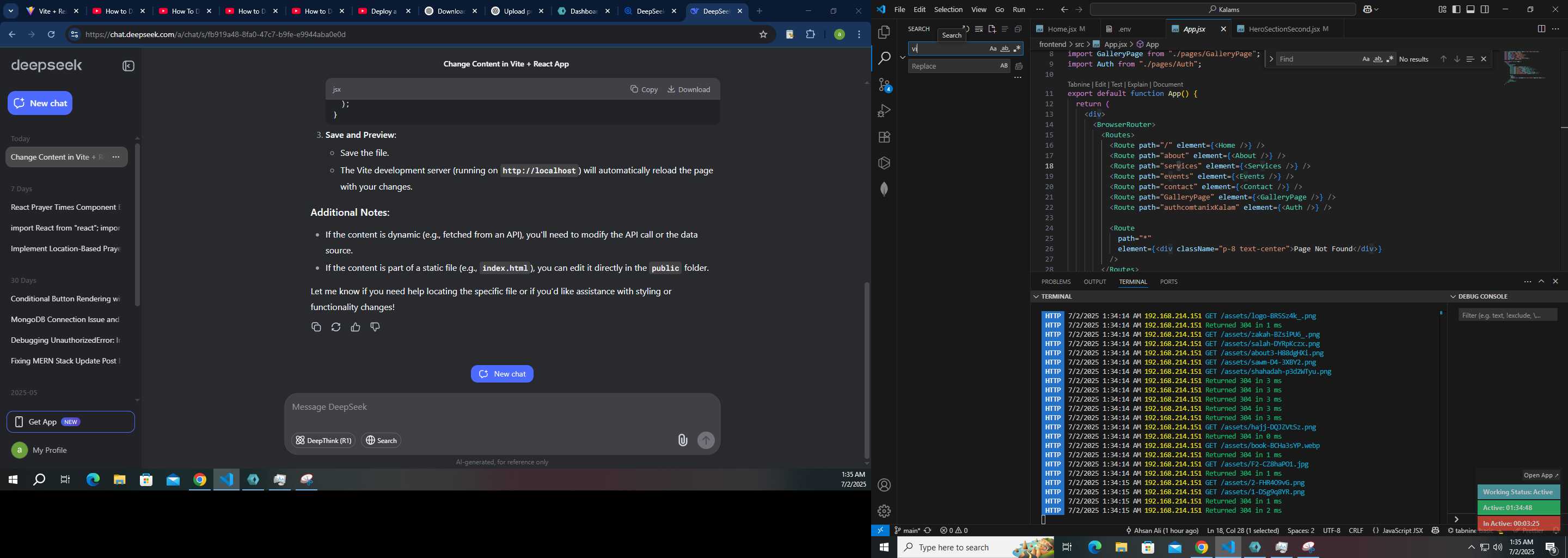The image size is (1568, 558).
Task: Toggle Match Case in the editor Find widget
Action: coord(1366,59)
